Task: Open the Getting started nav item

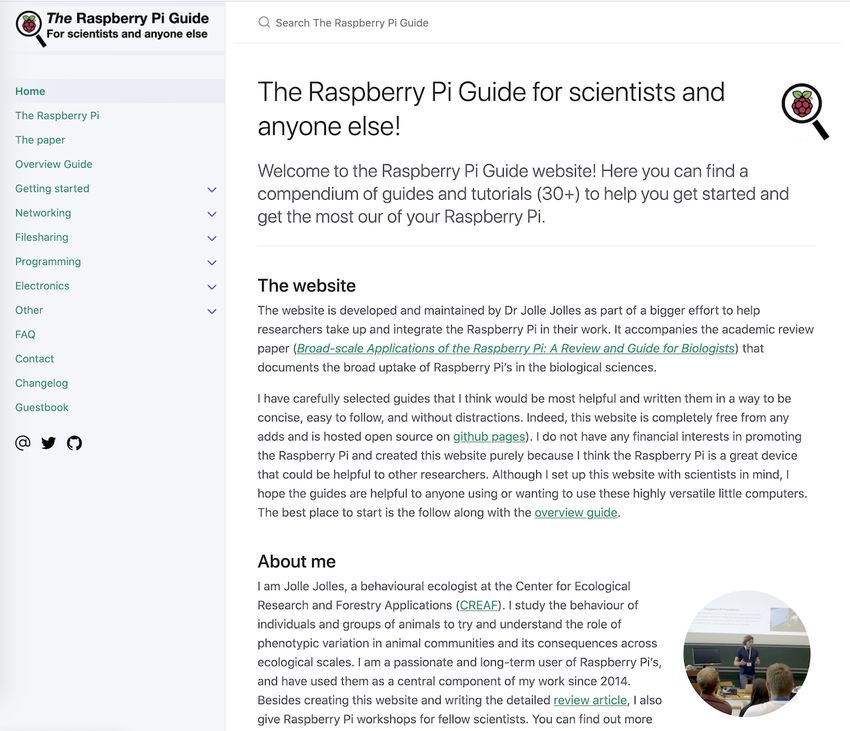Action: point(52,189)
